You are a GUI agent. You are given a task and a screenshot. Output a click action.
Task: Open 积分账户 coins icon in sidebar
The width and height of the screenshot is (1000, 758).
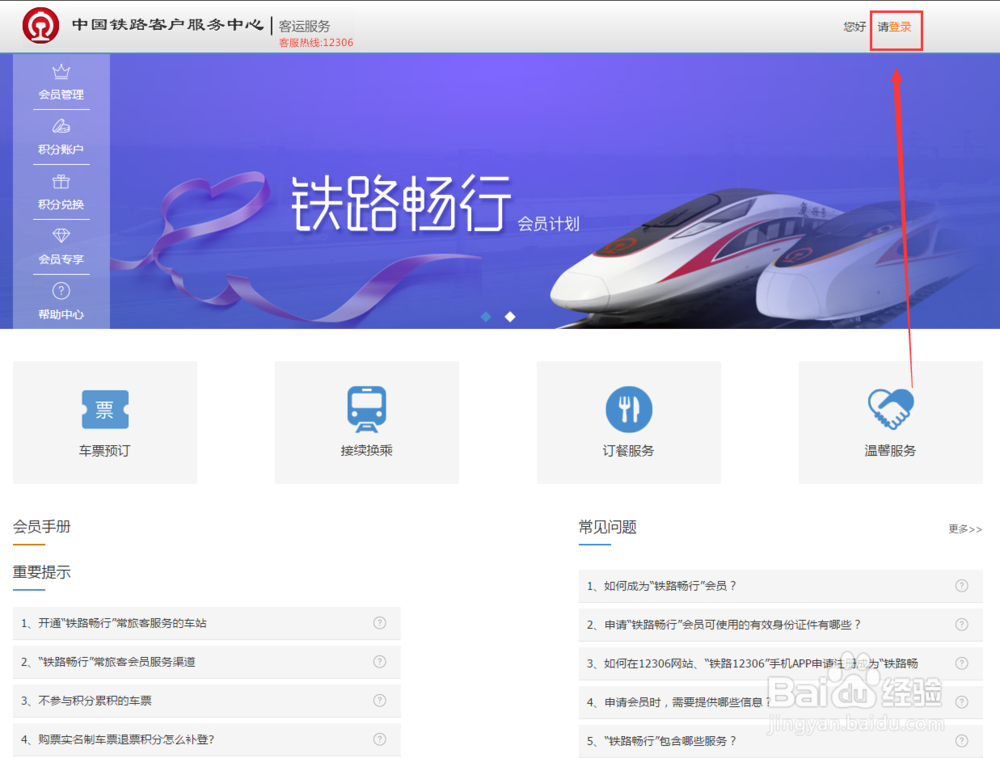(x=61, y=126)
